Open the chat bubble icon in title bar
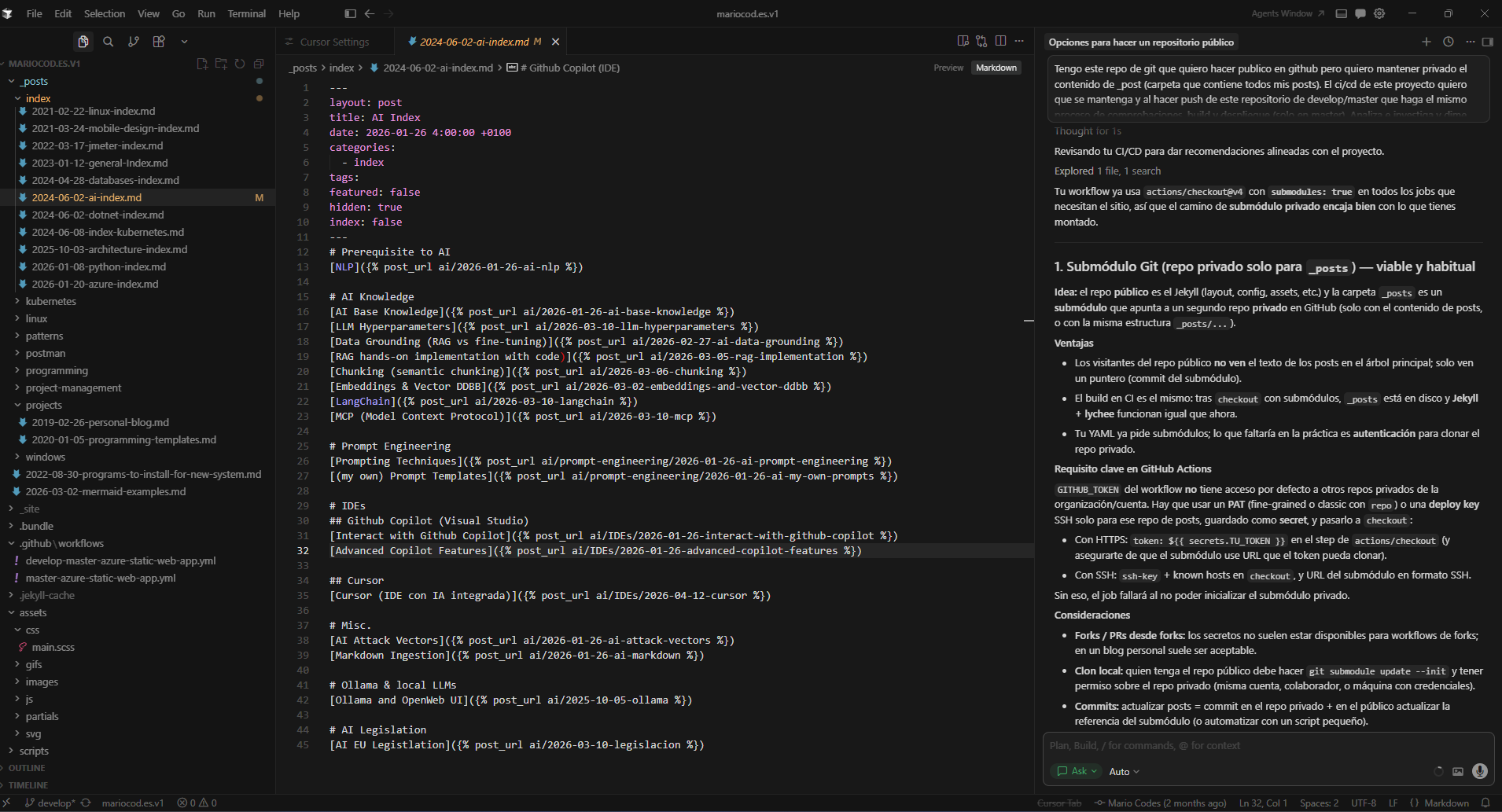Screen dimensions: 1502x812 click(1360, 13)
